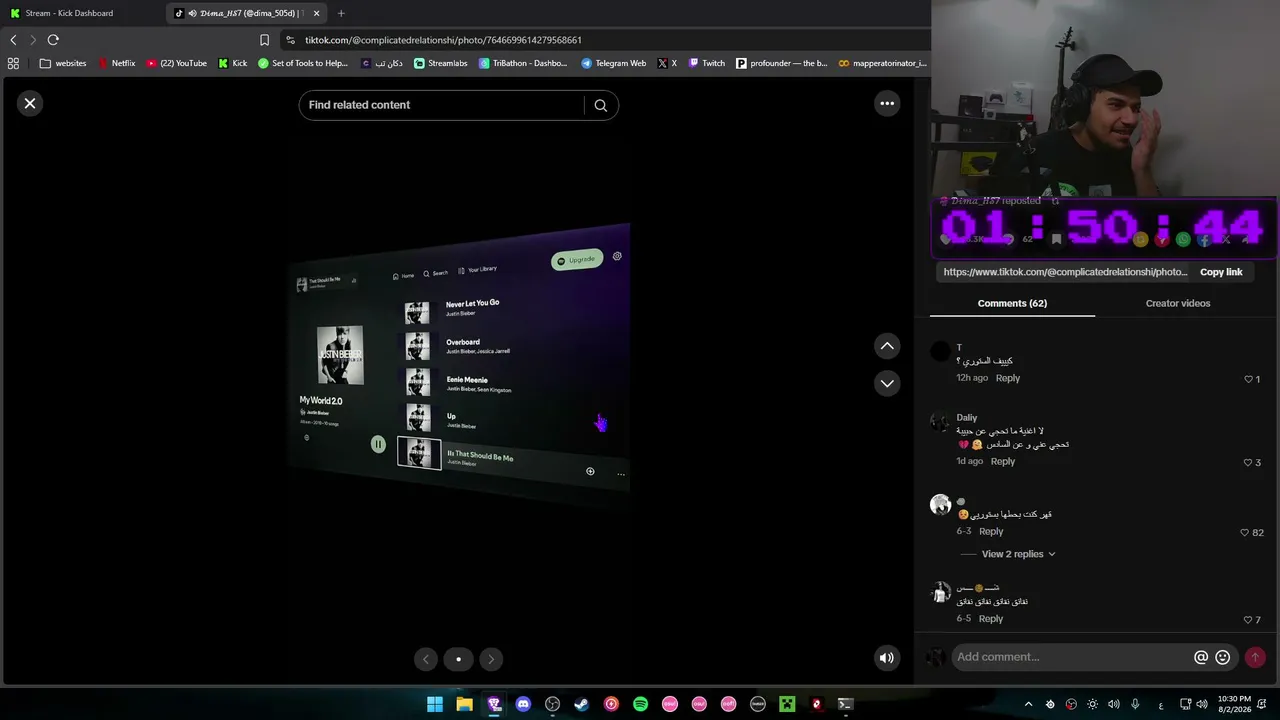Switch to the Creator videos tab
Screen dimensions: 1280x720
pyautogui.click(x=1178, y=303)
